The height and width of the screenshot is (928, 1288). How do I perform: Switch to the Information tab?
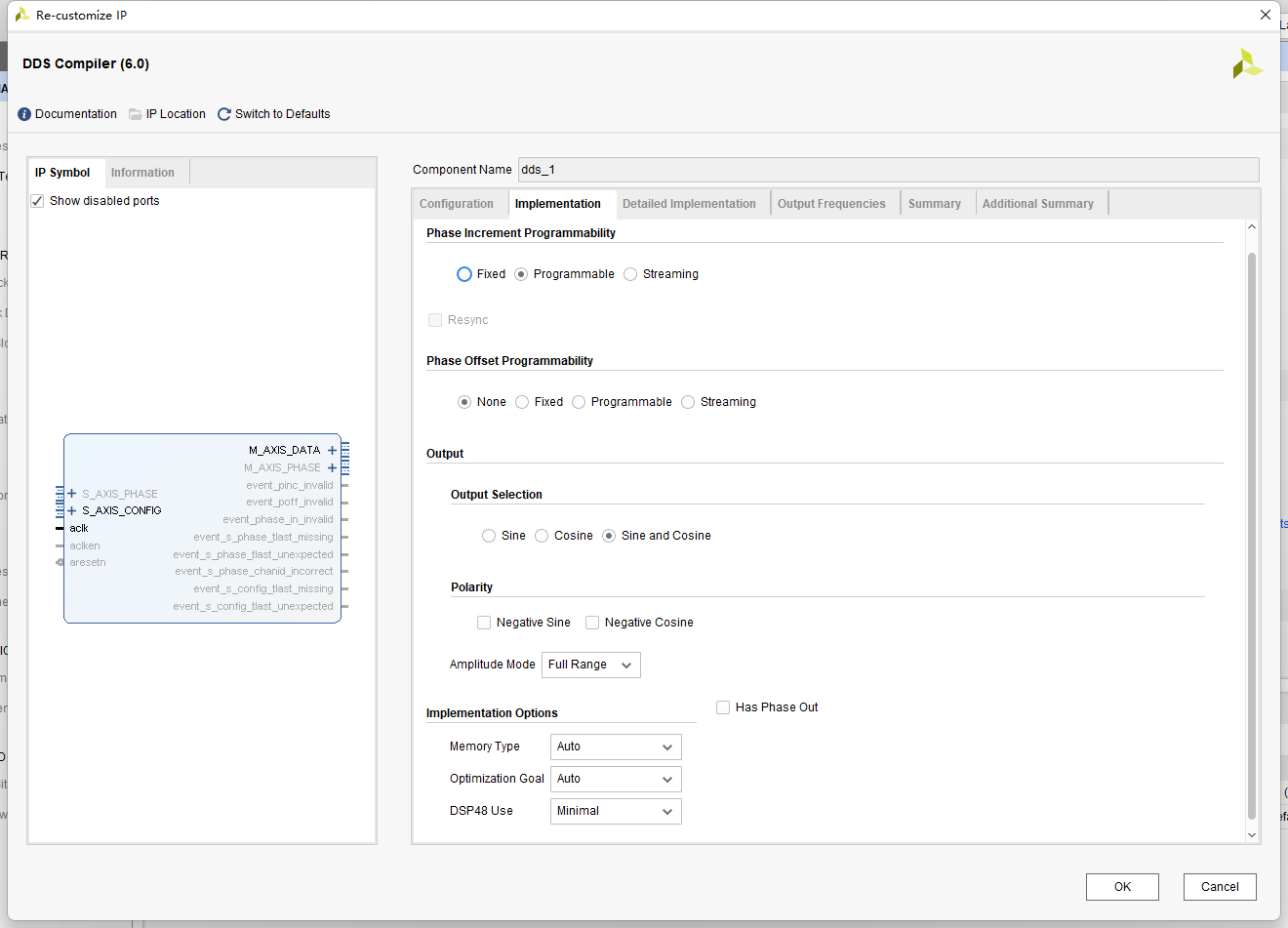142,173
